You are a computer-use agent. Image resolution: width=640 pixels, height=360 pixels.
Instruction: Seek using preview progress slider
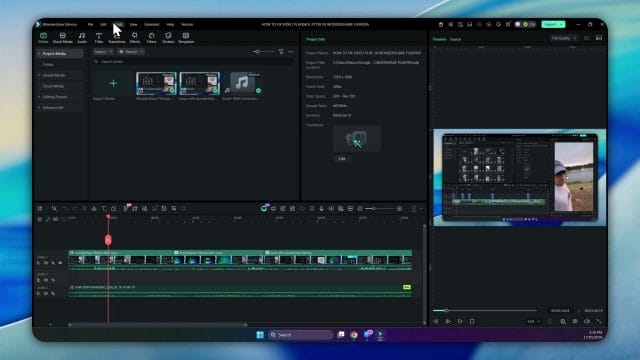[x=485, y=311]
